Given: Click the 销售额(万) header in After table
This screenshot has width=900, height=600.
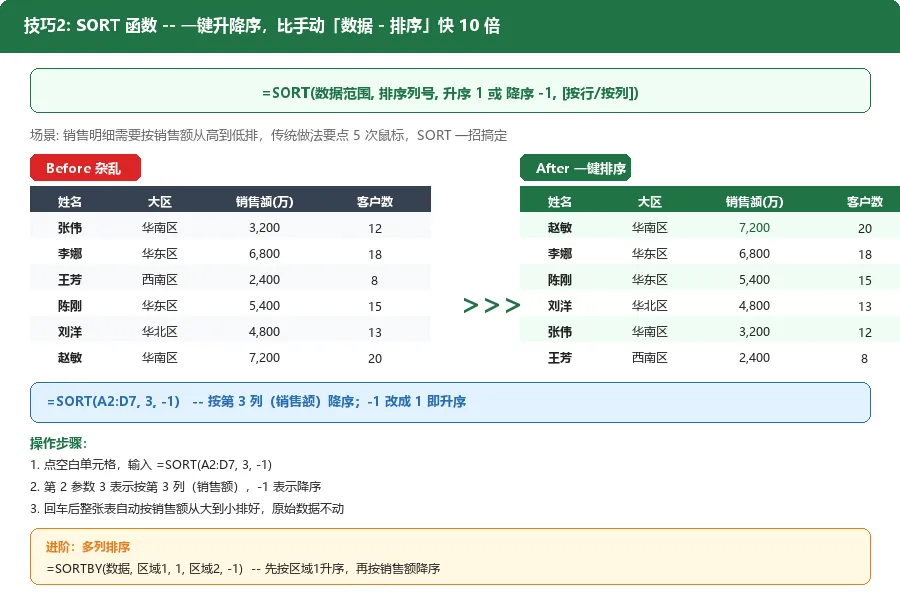Looking at the screenshot, I should point(754,202).
